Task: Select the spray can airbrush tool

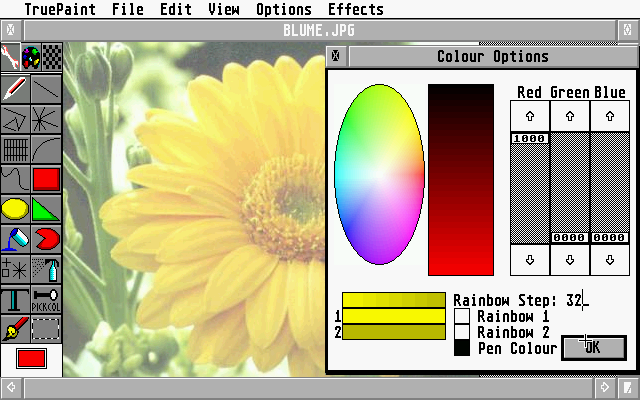Action: coord(46,269)
